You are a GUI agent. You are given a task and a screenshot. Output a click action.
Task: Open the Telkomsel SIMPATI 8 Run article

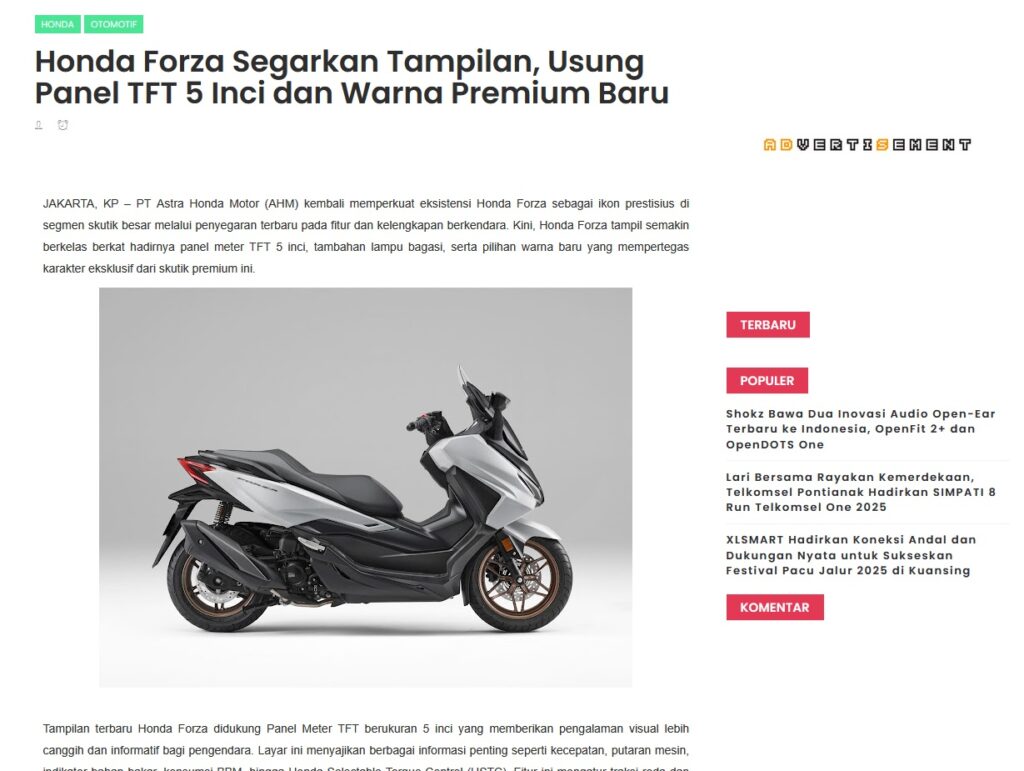point(860,492)
